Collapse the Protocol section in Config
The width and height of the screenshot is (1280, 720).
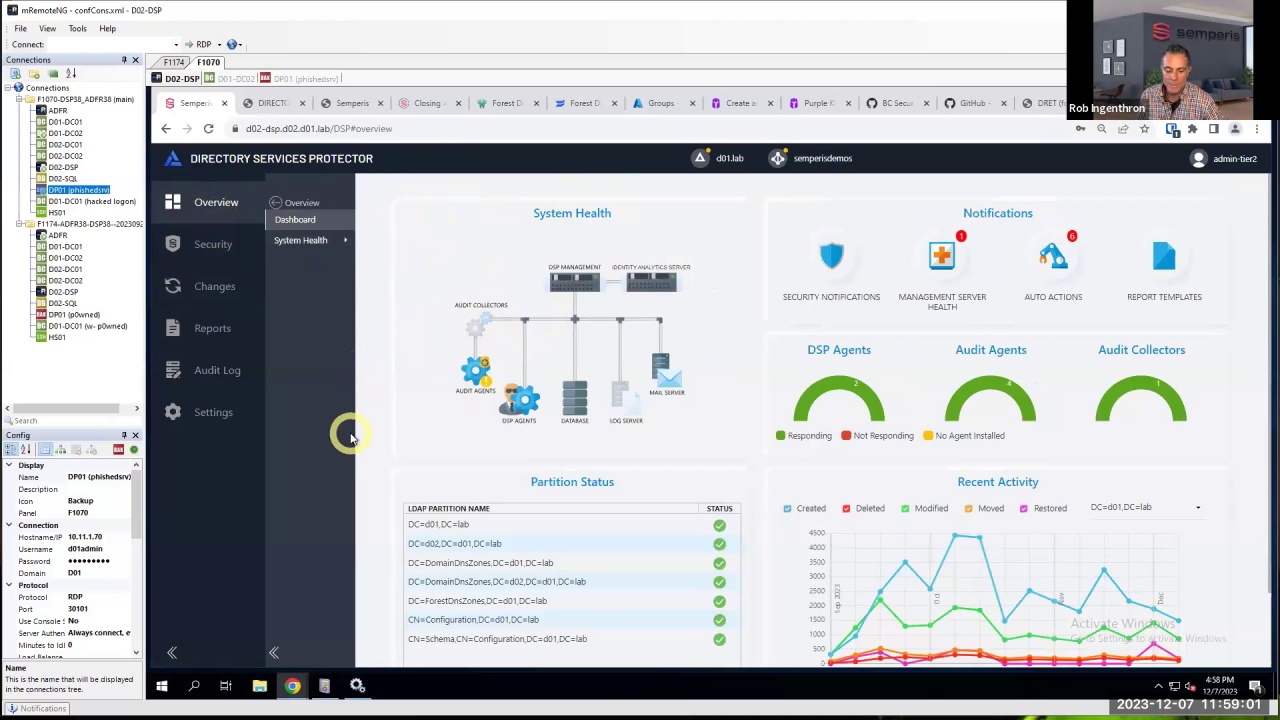(x=9, y=585)
